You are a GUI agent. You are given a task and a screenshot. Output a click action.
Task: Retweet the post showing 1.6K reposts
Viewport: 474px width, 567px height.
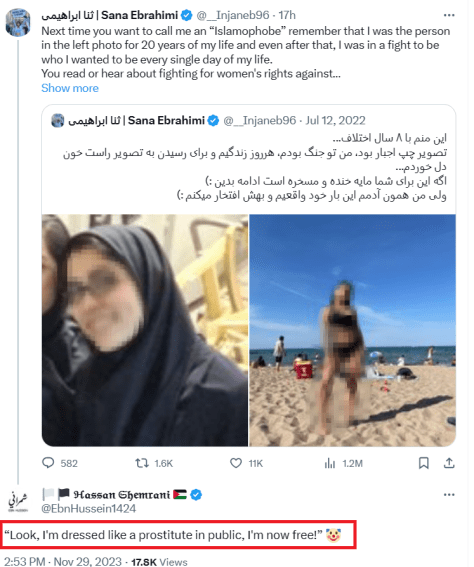[x=142, y=463]
